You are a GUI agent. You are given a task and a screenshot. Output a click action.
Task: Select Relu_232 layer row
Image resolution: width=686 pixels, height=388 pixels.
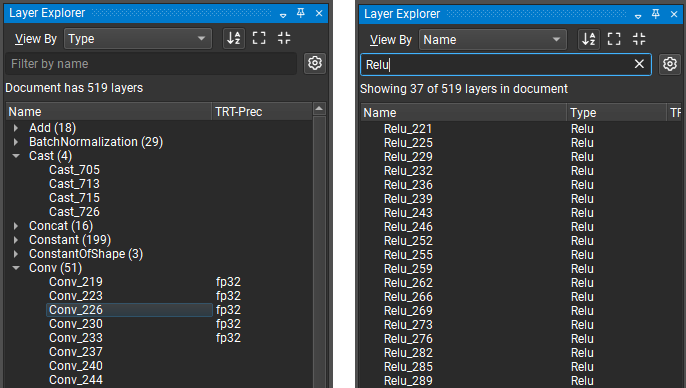pyautogui.click(x=521, y=171)
